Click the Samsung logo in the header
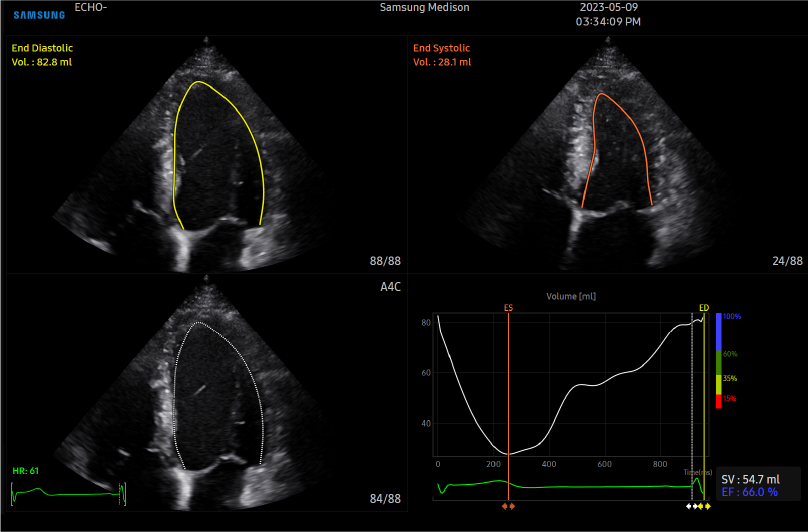Screen dimensions: 808x532 (39, 15)
